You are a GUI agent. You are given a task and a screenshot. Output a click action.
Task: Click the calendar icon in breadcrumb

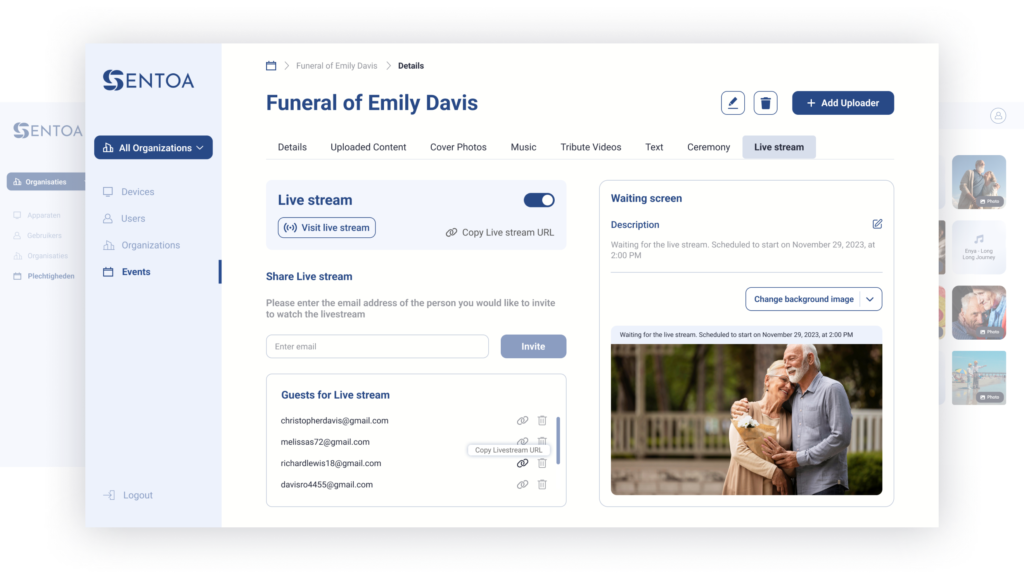click(271, 65)
